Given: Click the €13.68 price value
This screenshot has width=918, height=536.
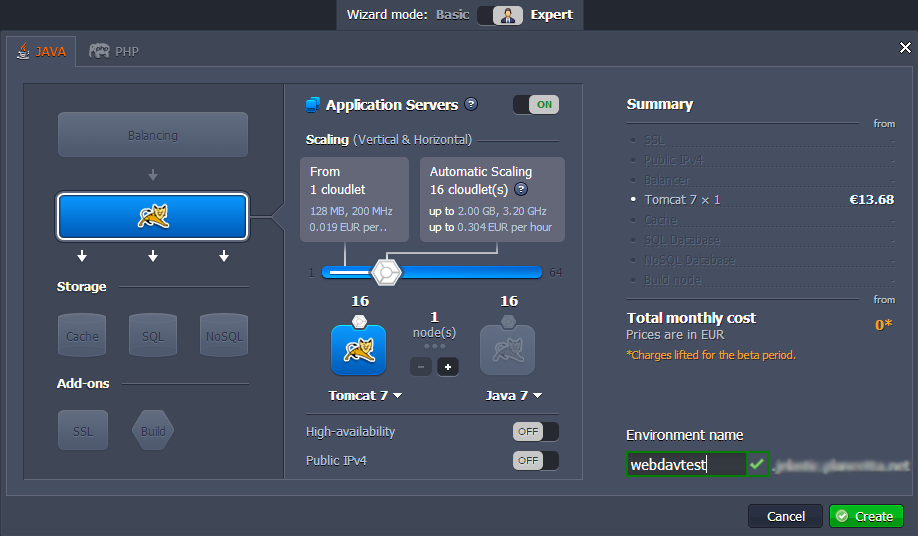Looking at the screenshot, I should [x=872, y=200].
